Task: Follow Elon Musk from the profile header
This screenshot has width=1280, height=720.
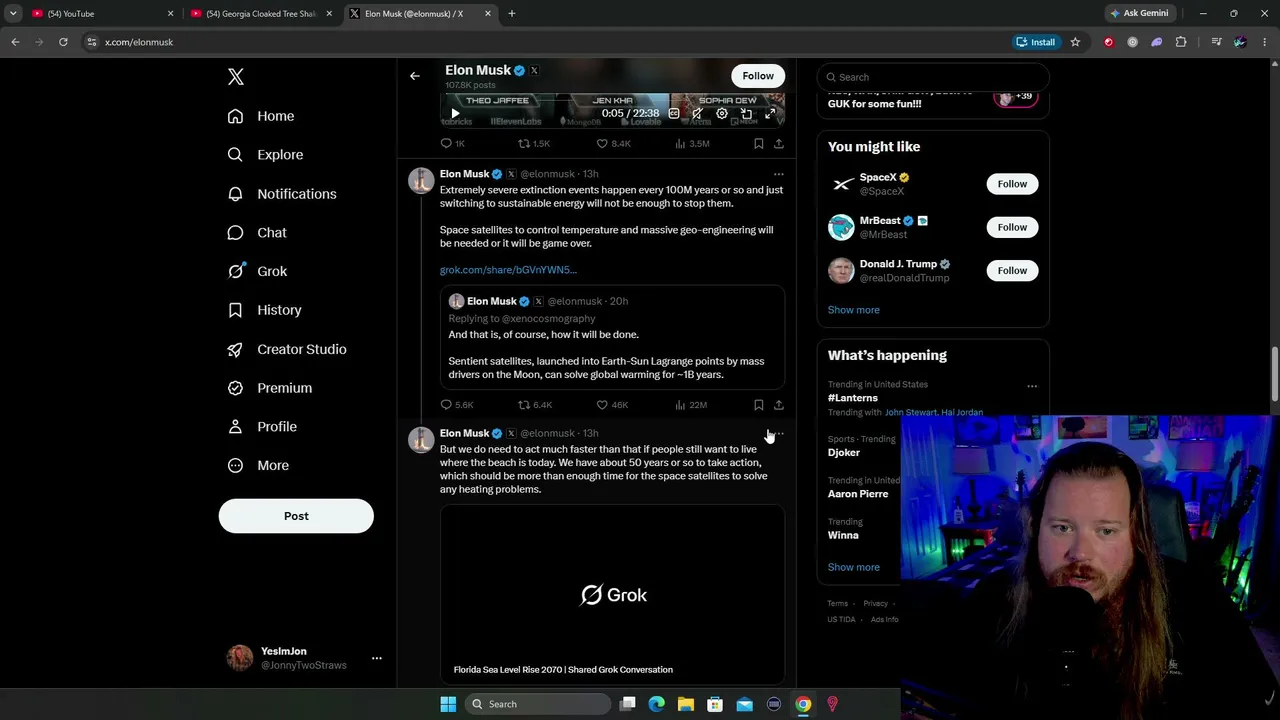Action: pyautogui.click(x=758, y=76)
